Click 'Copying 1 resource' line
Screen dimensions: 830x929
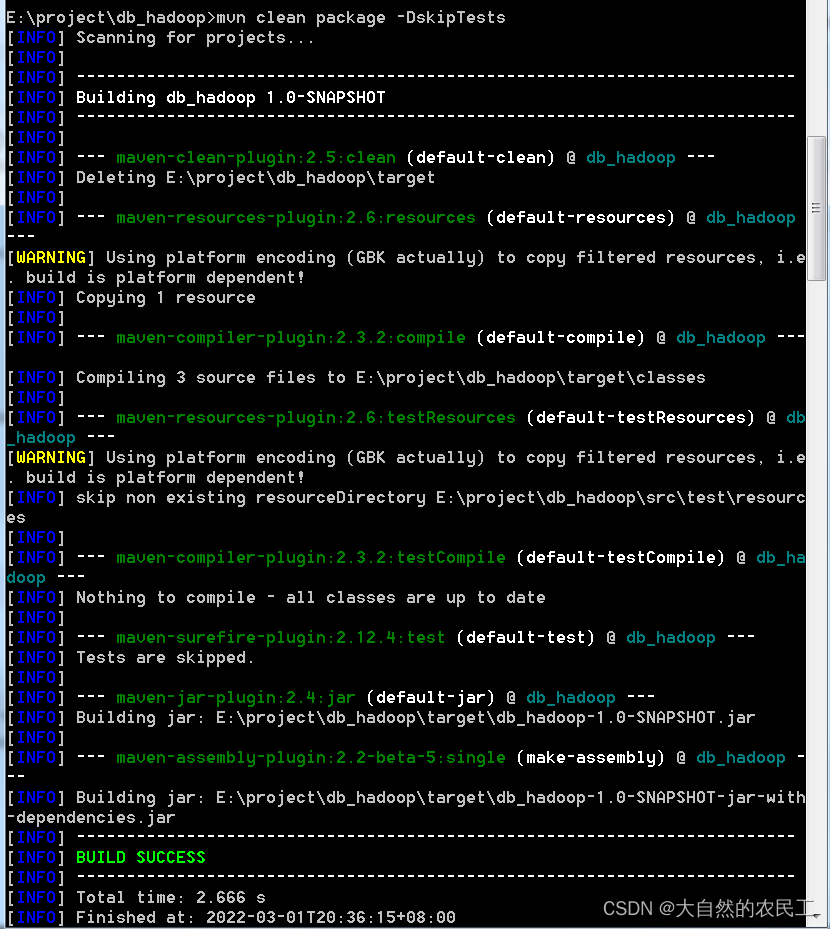[x=165, y=297]
